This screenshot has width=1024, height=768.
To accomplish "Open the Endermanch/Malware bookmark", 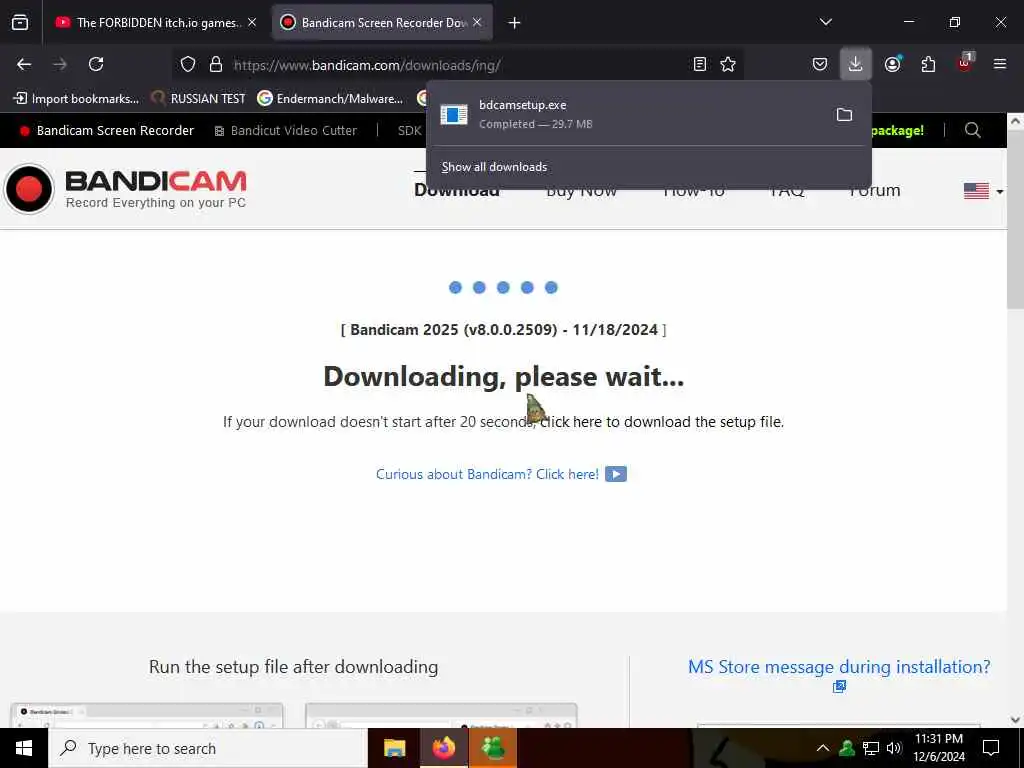I will point(330,99).
